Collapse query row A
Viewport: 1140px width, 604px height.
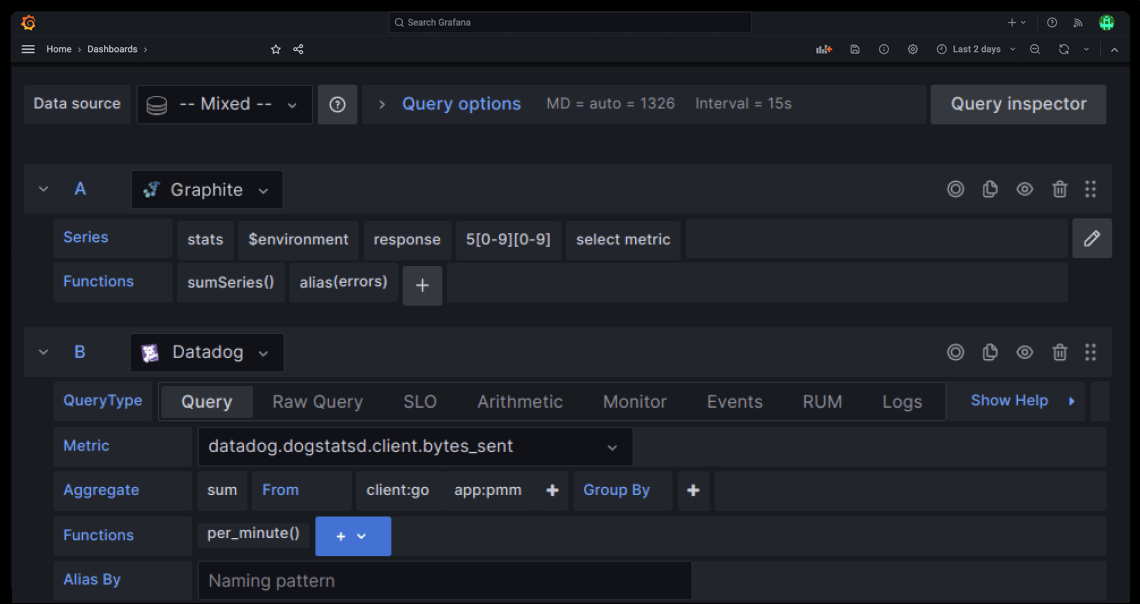(43, 189)
